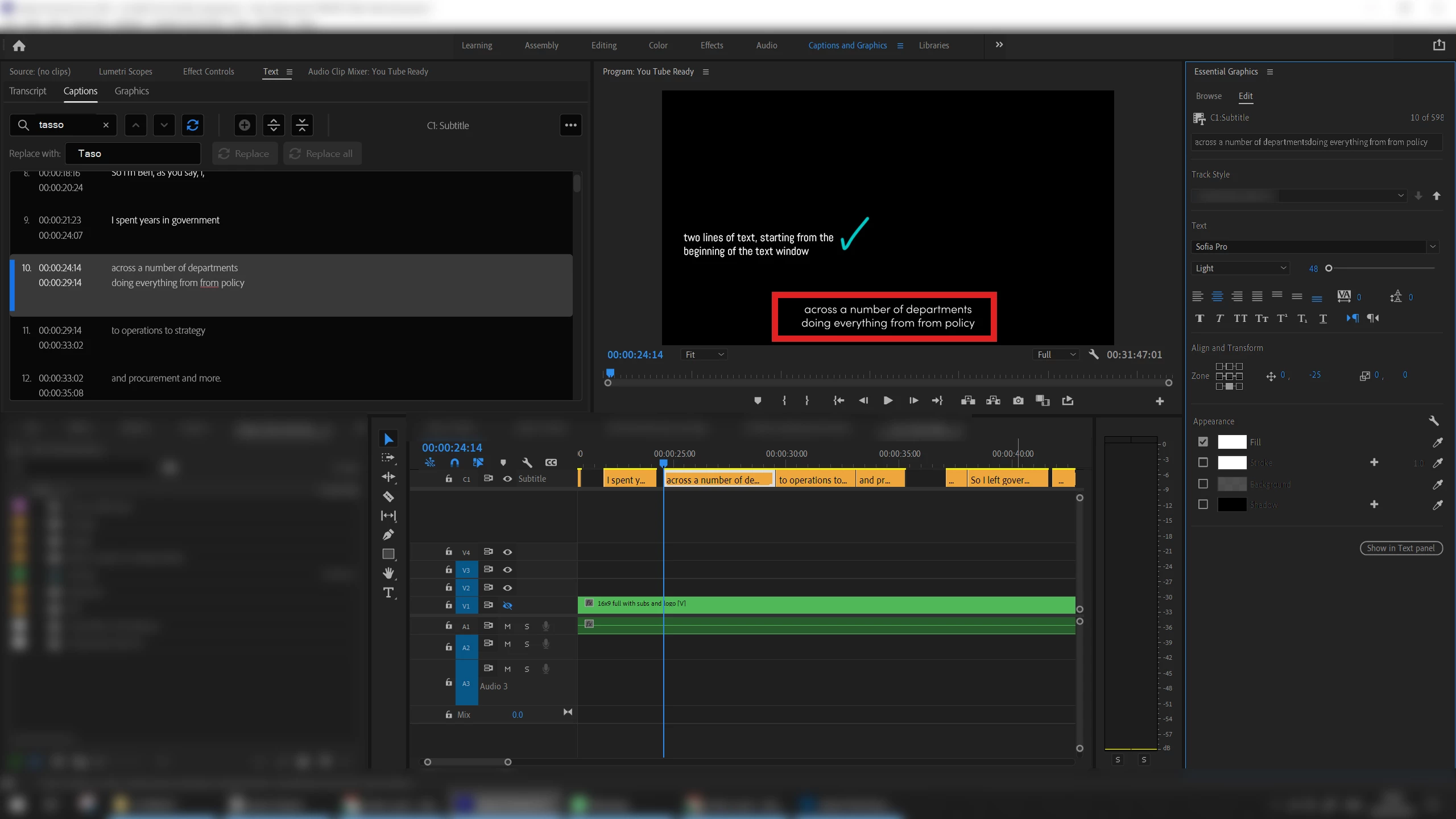Select the Razor tool in the timeline toolbar
The width and height of the screenshot is (1456, 819).
pos(388,497)
